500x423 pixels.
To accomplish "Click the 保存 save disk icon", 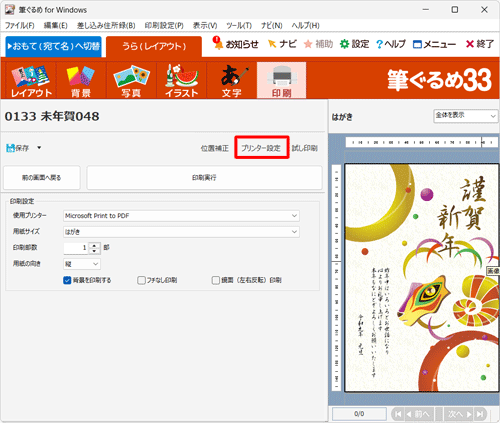I will pos(10,148).
